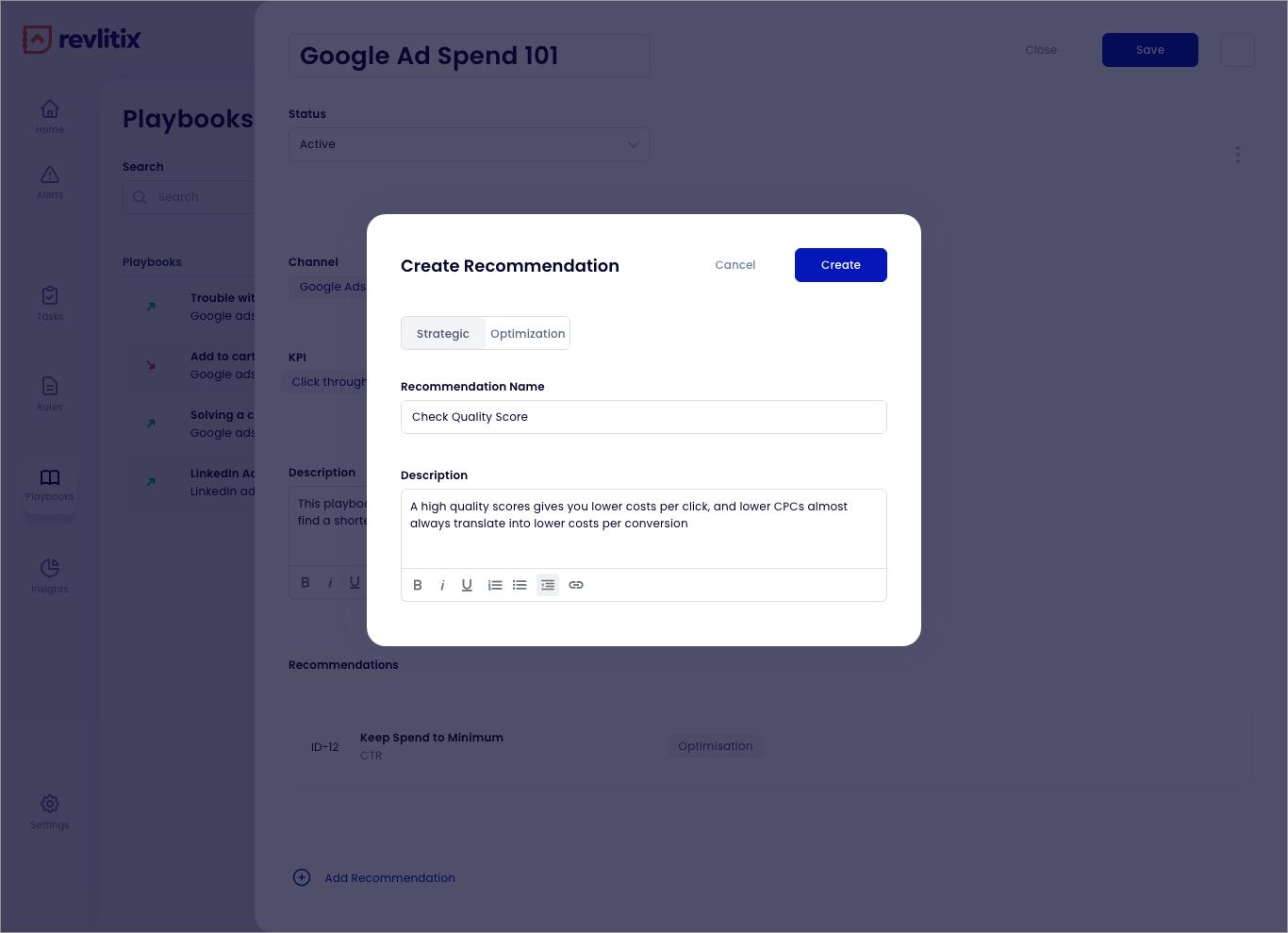
Task: Open the Status dropdown showing Active
Action: click(469, 144)
